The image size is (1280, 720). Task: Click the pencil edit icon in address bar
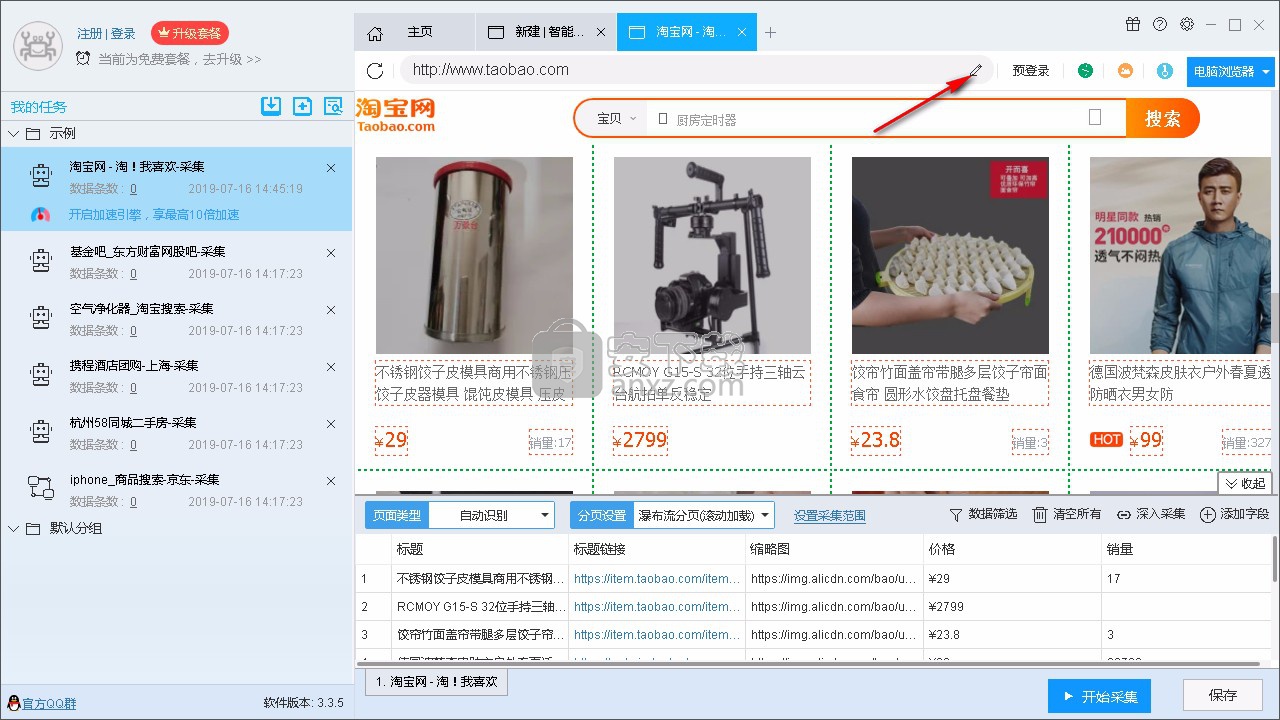(976, 70)
